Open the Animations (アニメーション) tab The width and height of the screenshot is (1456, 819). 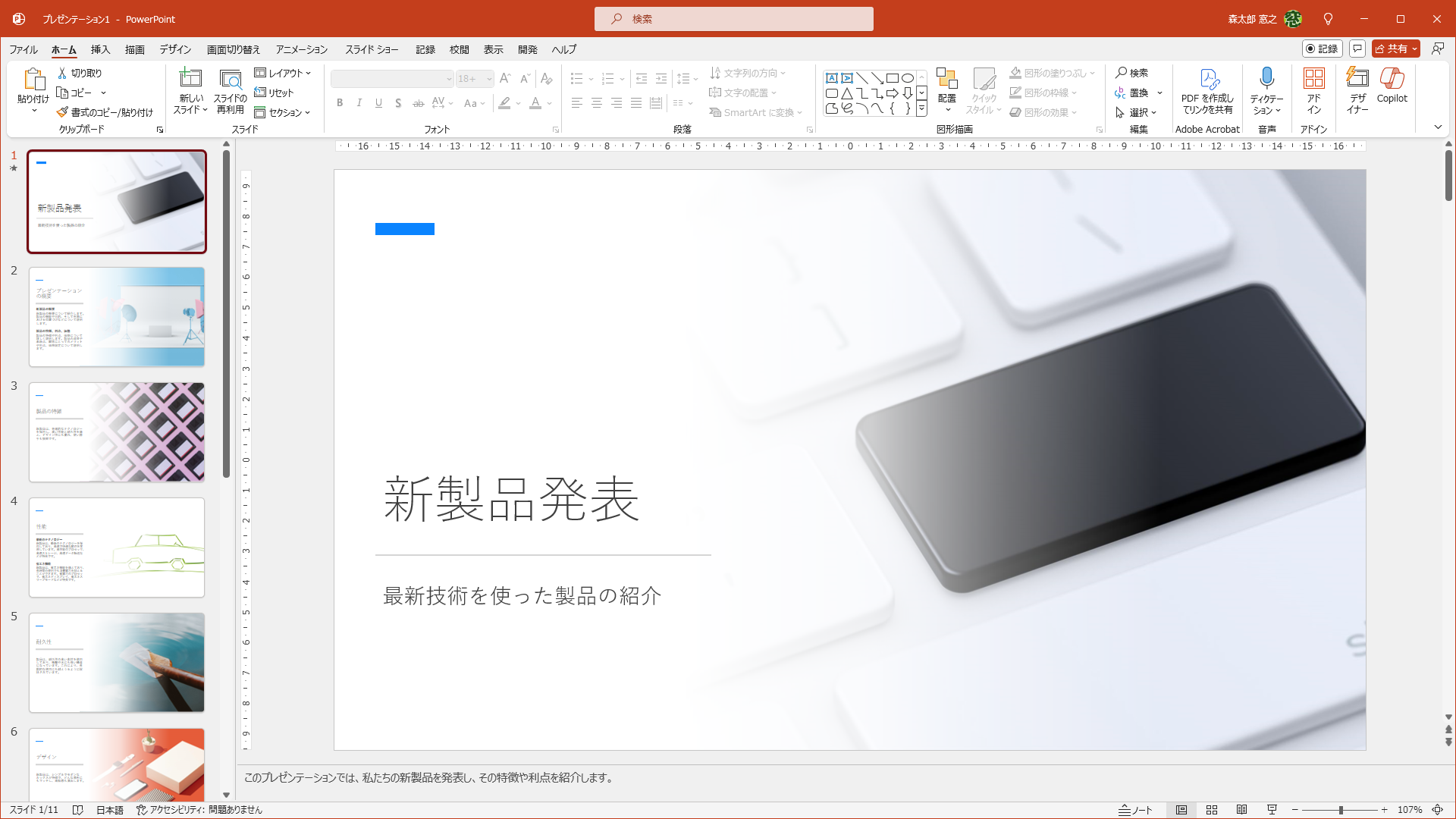coord(302,49)
